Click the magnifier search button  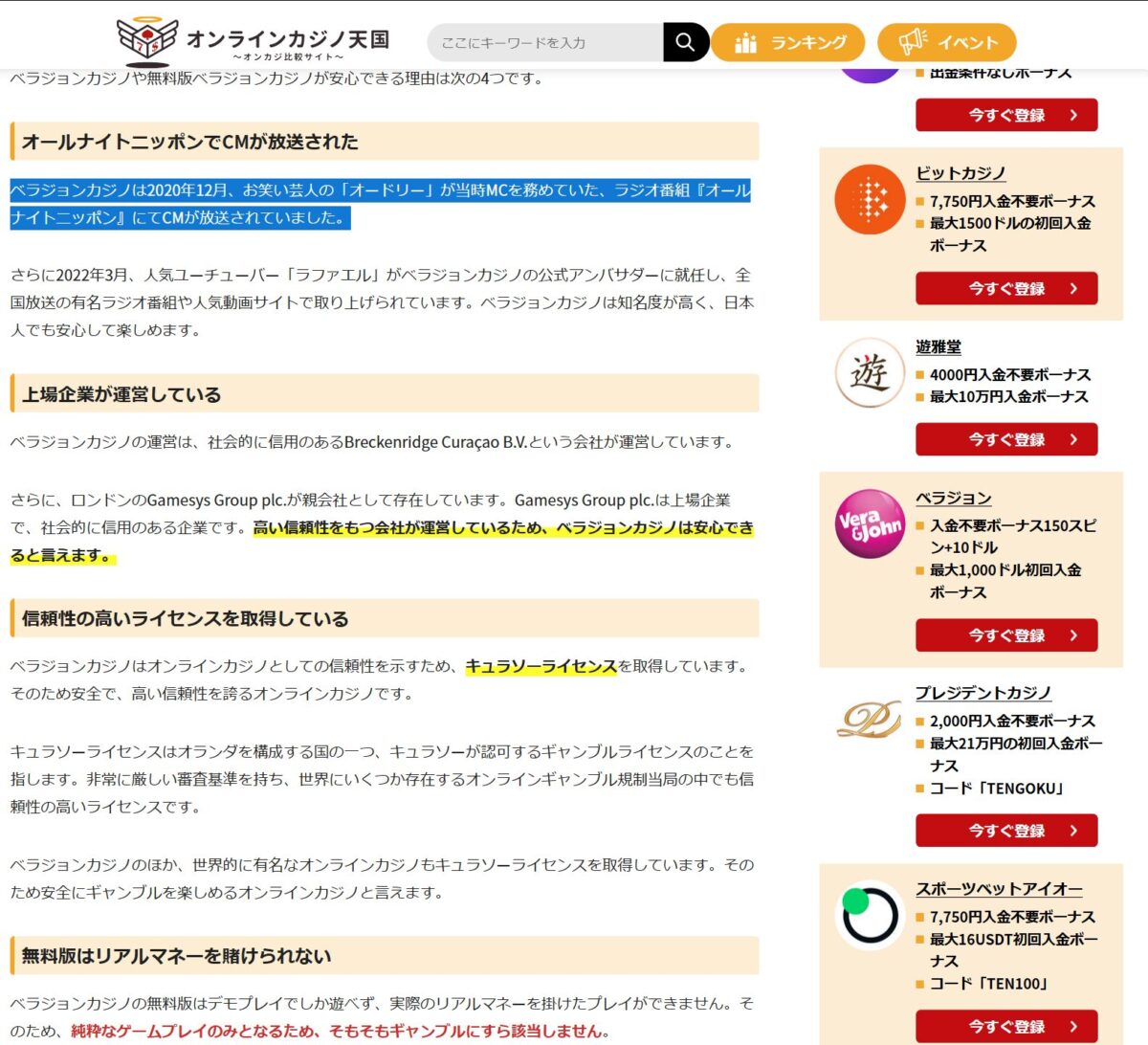coord(685,42)
